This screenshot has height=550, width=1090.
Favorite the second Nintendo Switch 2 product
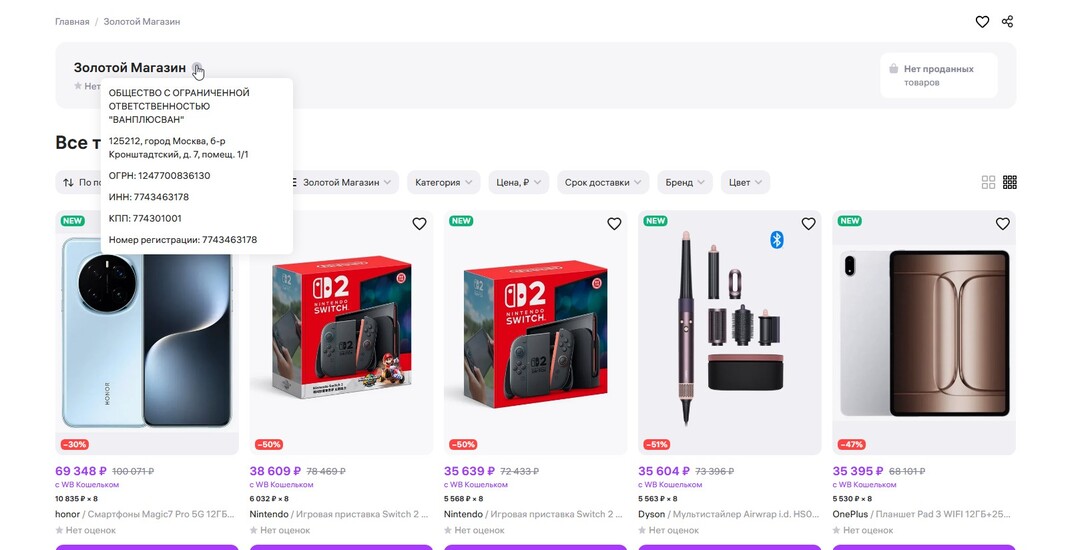click(614, 224)
